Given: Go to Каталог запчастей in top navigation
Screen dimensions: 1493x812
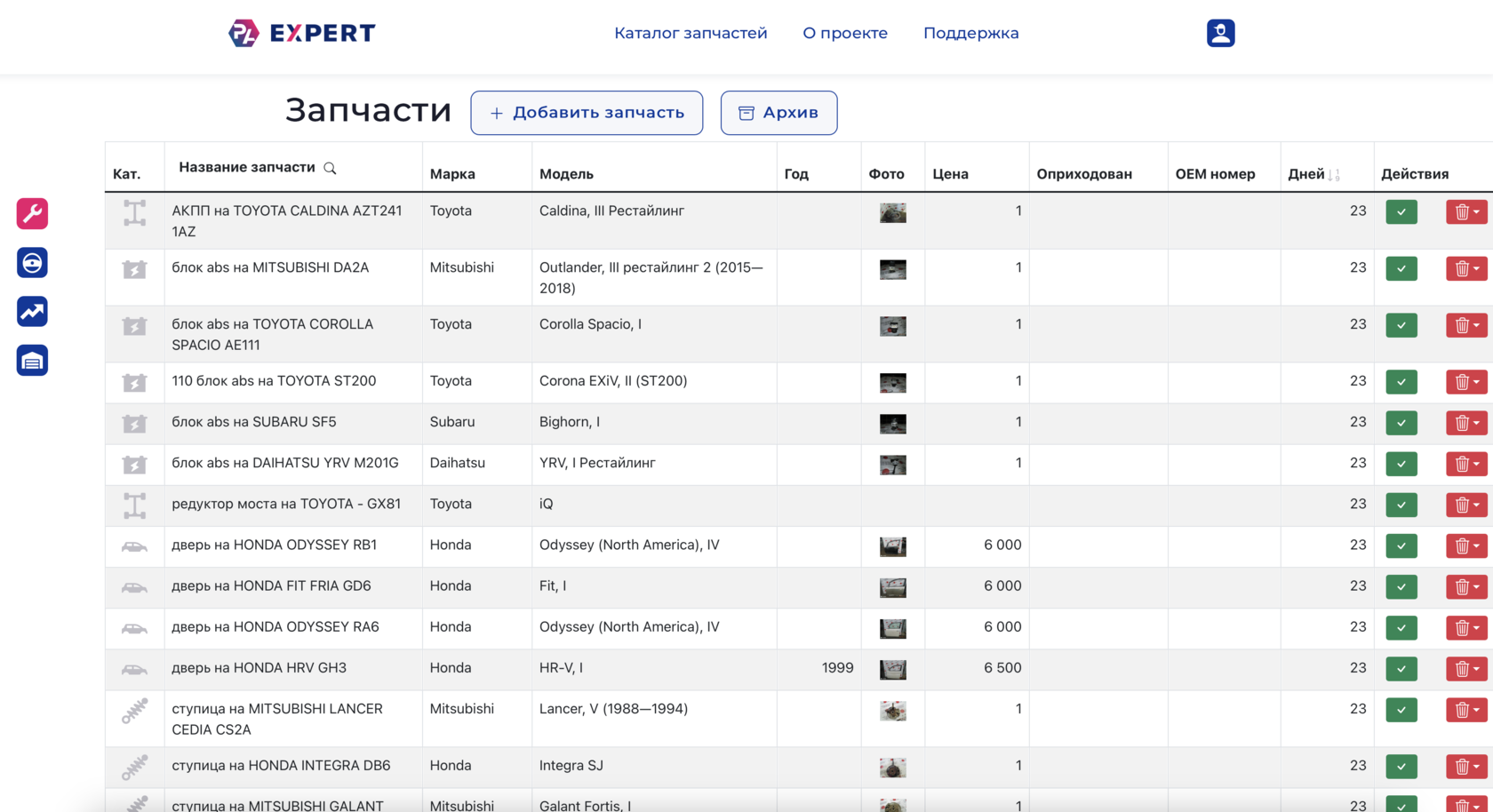Looking at the screenshot, I should [691, 33].
